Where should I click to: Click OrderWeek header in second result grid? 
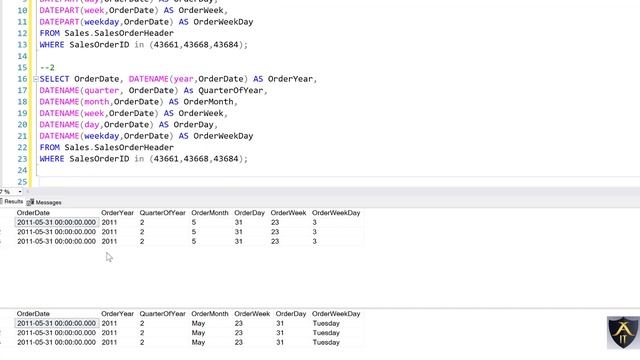coord(252,314)
